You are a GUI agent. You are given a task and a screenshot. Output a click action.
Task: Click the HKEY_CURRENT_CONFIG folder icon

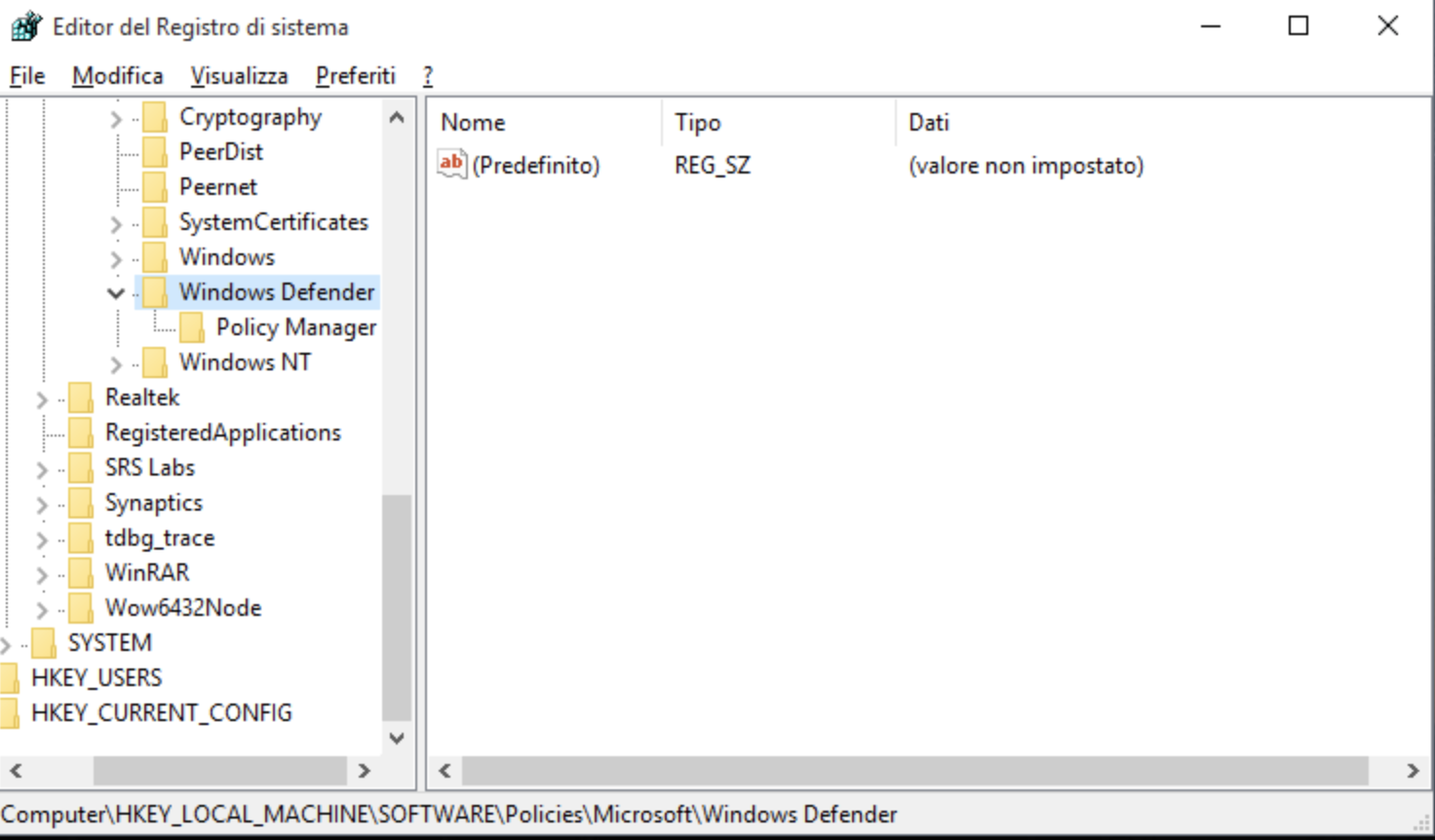click(10, 714)
